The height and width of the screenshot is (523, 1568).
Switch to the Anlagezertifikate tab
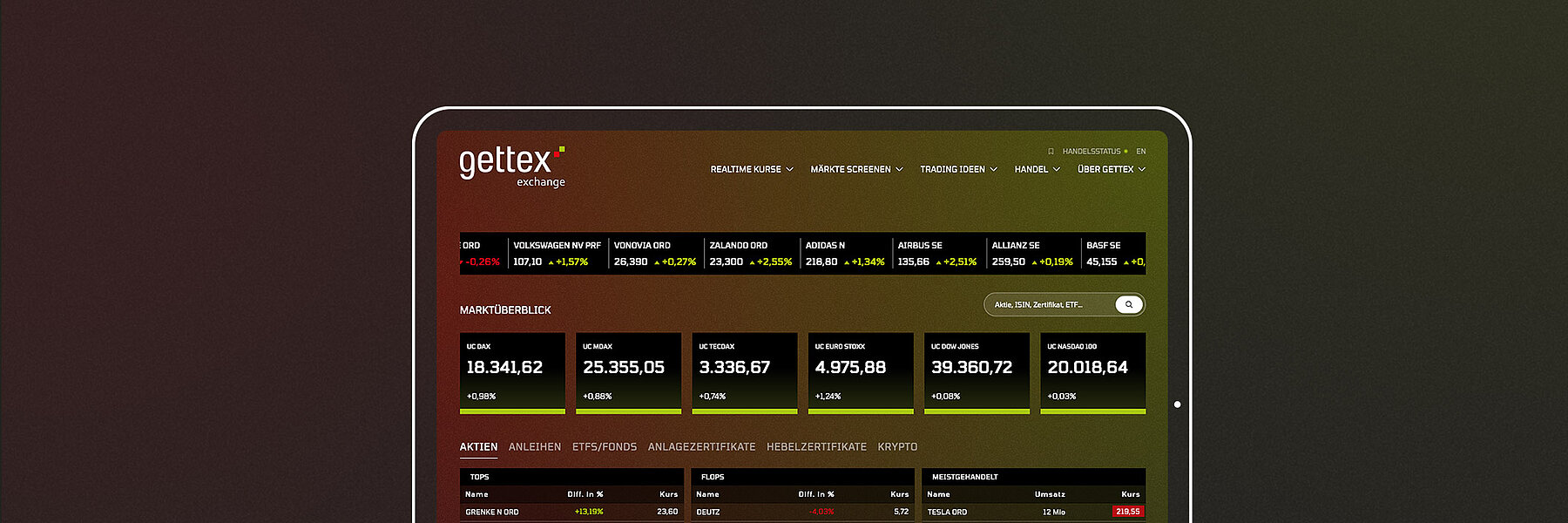[x=701, y=447]
